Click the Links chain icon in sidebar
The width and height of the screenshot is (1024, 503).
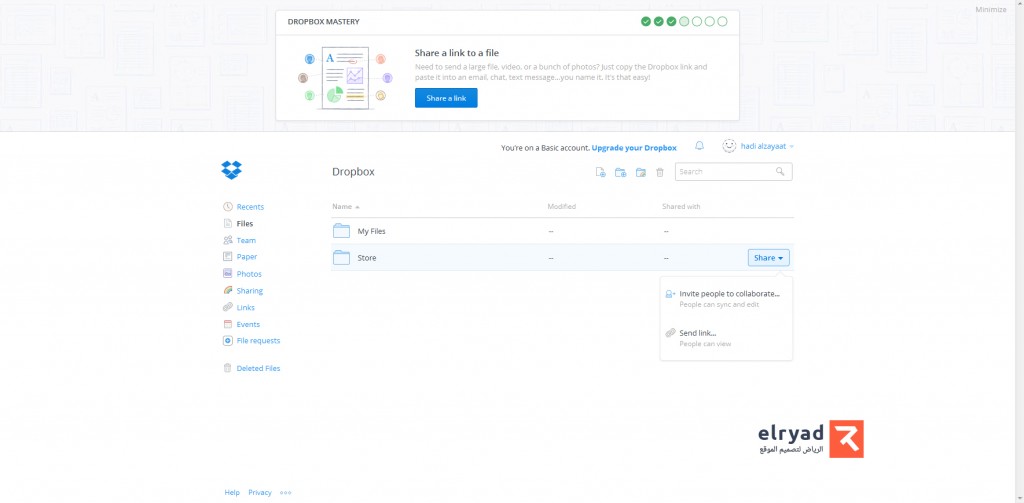pos(227,307)
